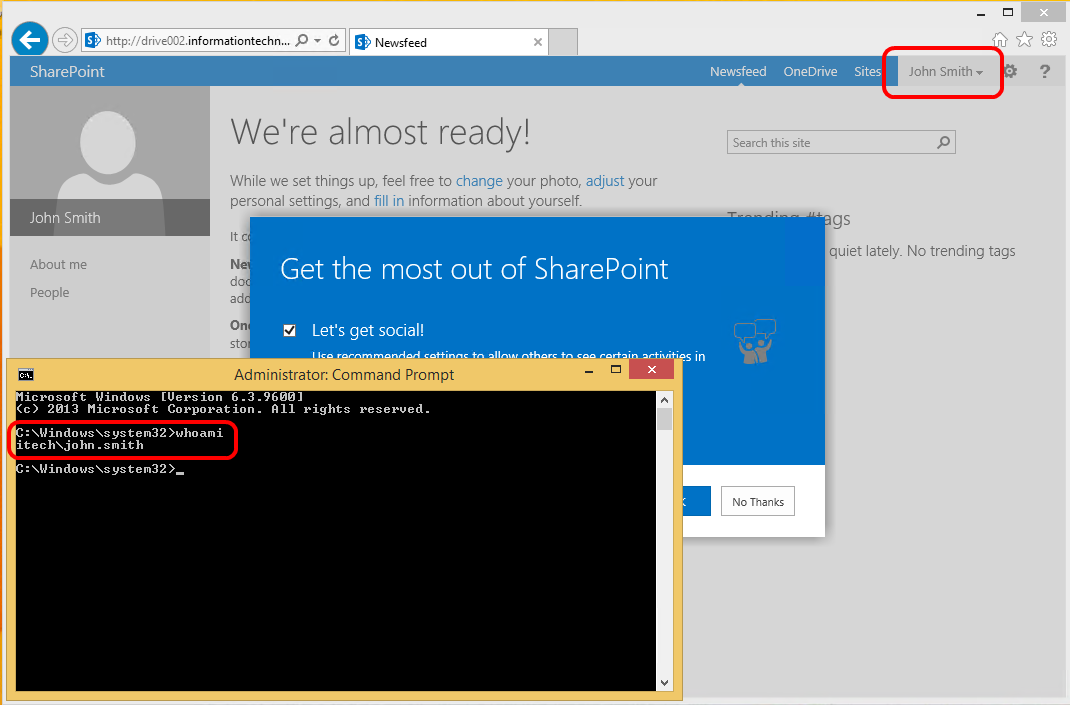Screen dimensions: 1070x705
Task: Open Newsfeed in SharePoint navigation bar
Action: 738,72
